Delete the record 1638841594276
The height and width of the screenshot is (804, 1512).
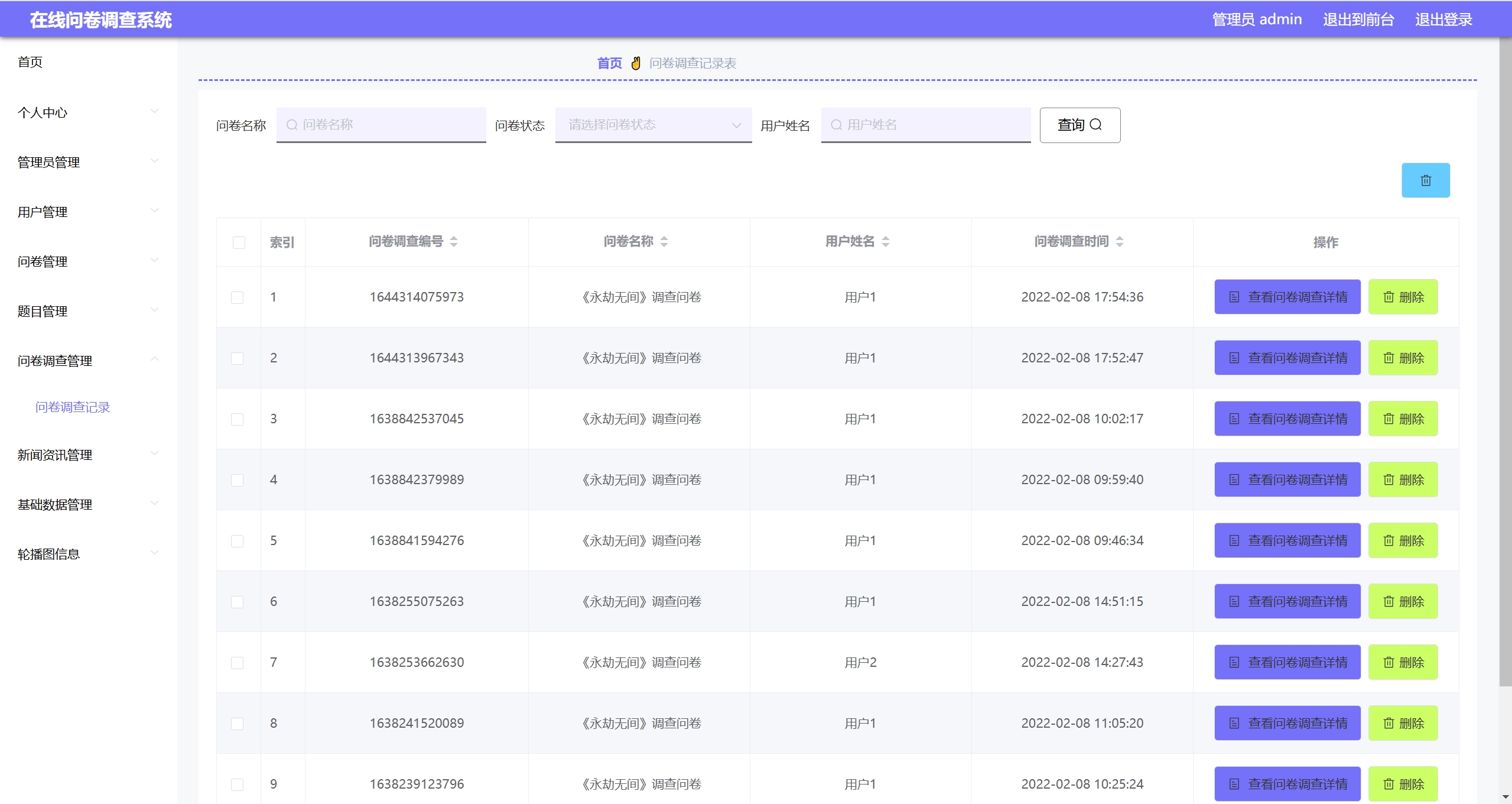[x=1403, y=540]
